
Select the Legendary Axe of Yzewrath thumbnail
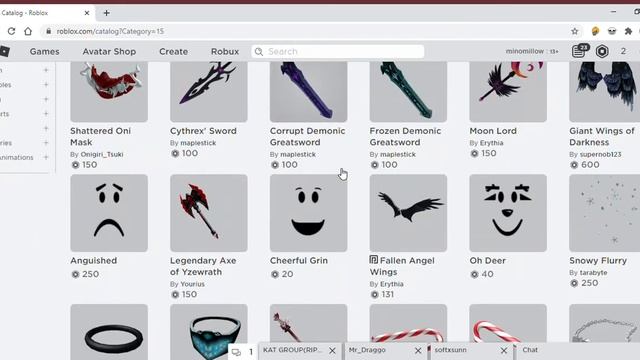209,213
